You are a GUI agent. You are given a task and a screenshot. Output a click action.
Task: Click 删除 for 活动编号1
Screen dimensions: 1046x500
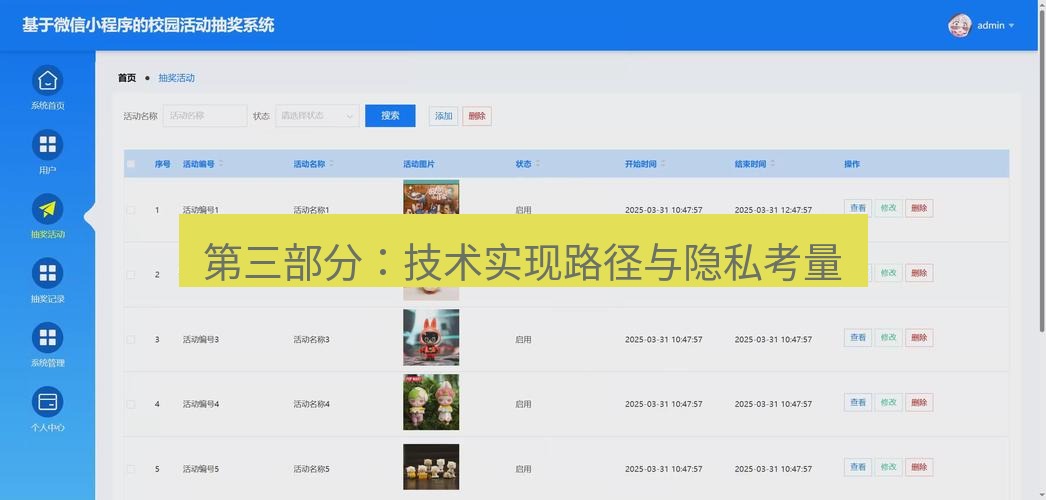coord(919,208)
